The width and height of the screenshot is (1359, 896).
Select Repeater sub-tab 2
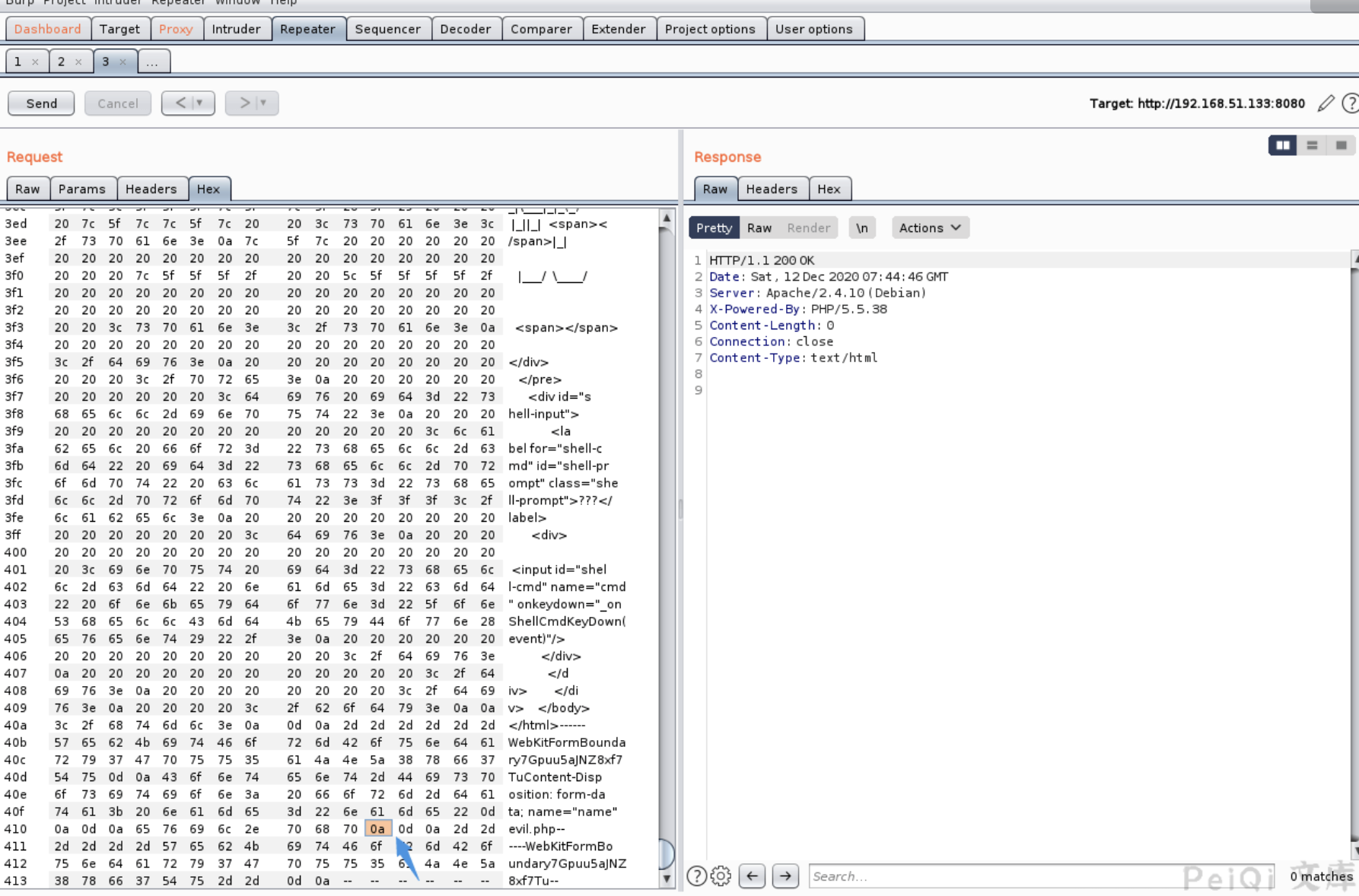coord(61,62)
